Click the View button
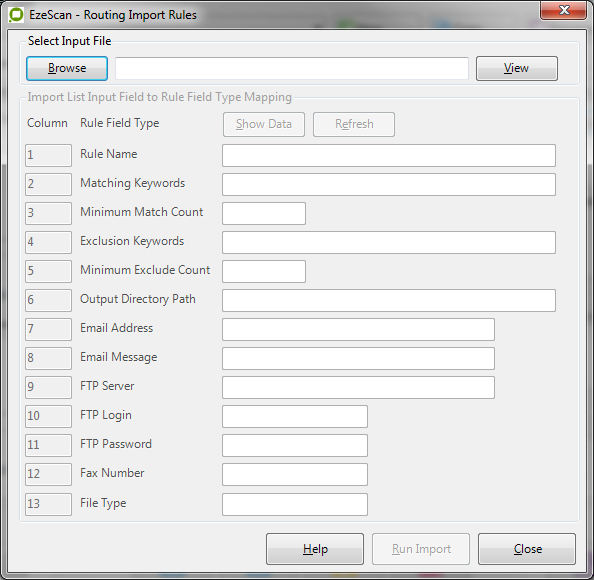594x580 pixels. click(517, 68)
